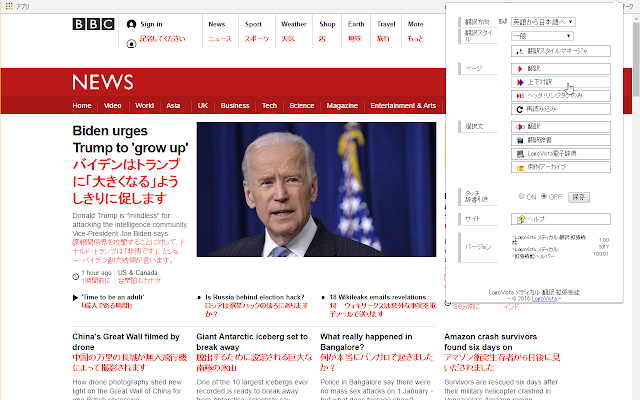Open Giant Antarctic iceberg set to break away story
Viewport: 640px width, 400px height.
[252, 342]
